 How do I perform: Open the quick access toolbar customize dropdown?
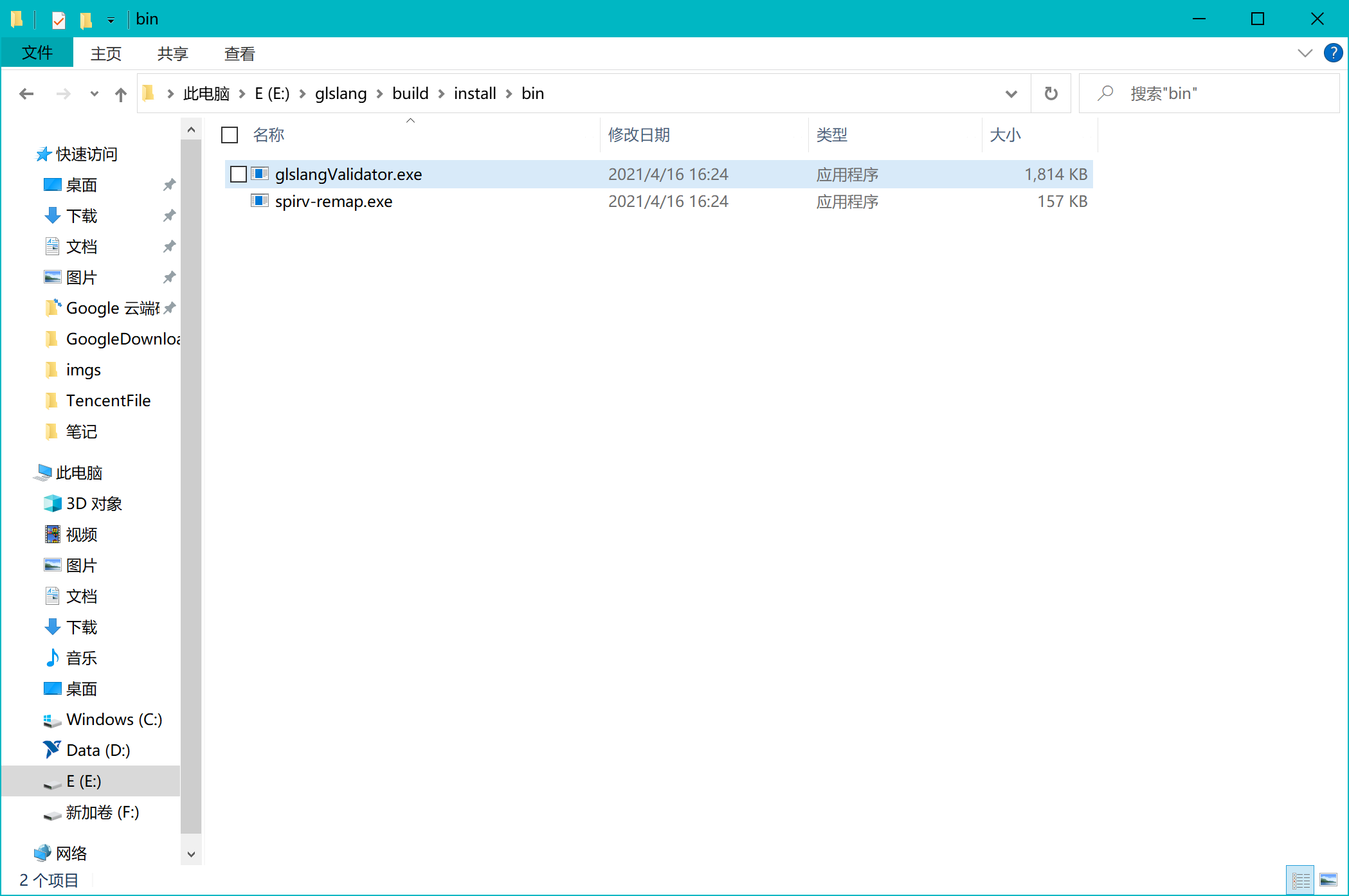coord(111,19)
